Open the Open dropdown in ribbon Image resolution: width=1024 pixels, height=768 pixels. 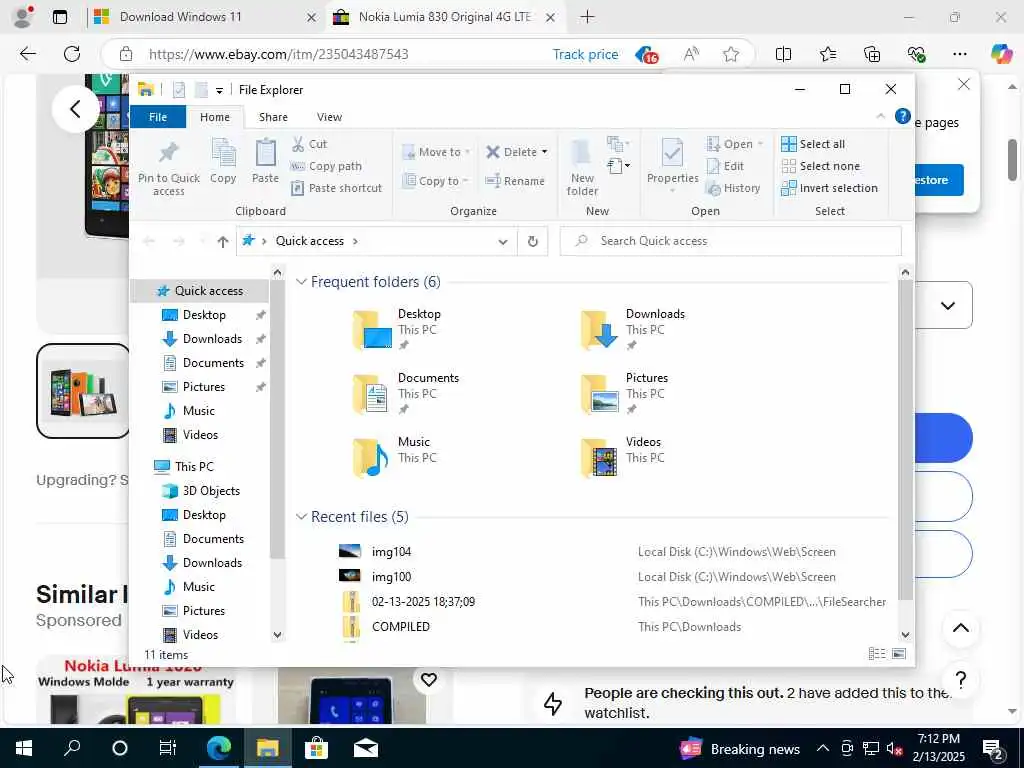[735, 144]
